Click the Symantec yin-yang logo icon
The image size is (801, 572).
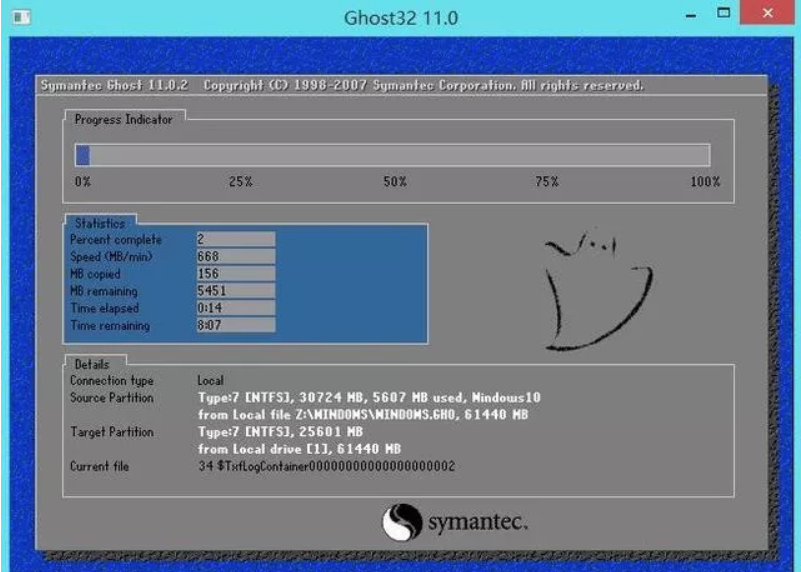[x=402, y=522]
